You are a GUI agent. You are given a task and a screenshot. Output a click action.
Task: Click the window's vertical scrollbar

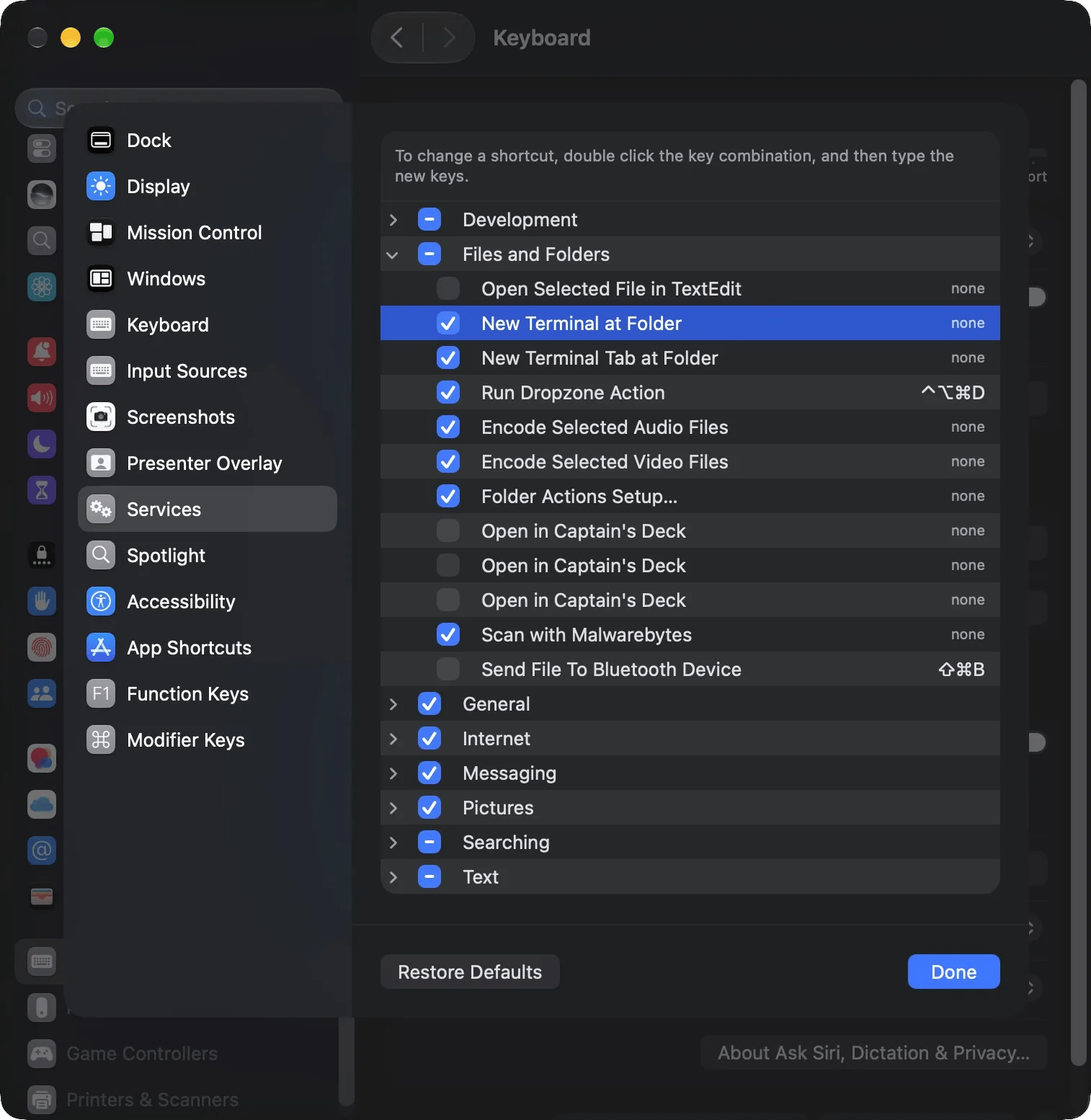coord(1078,573)
